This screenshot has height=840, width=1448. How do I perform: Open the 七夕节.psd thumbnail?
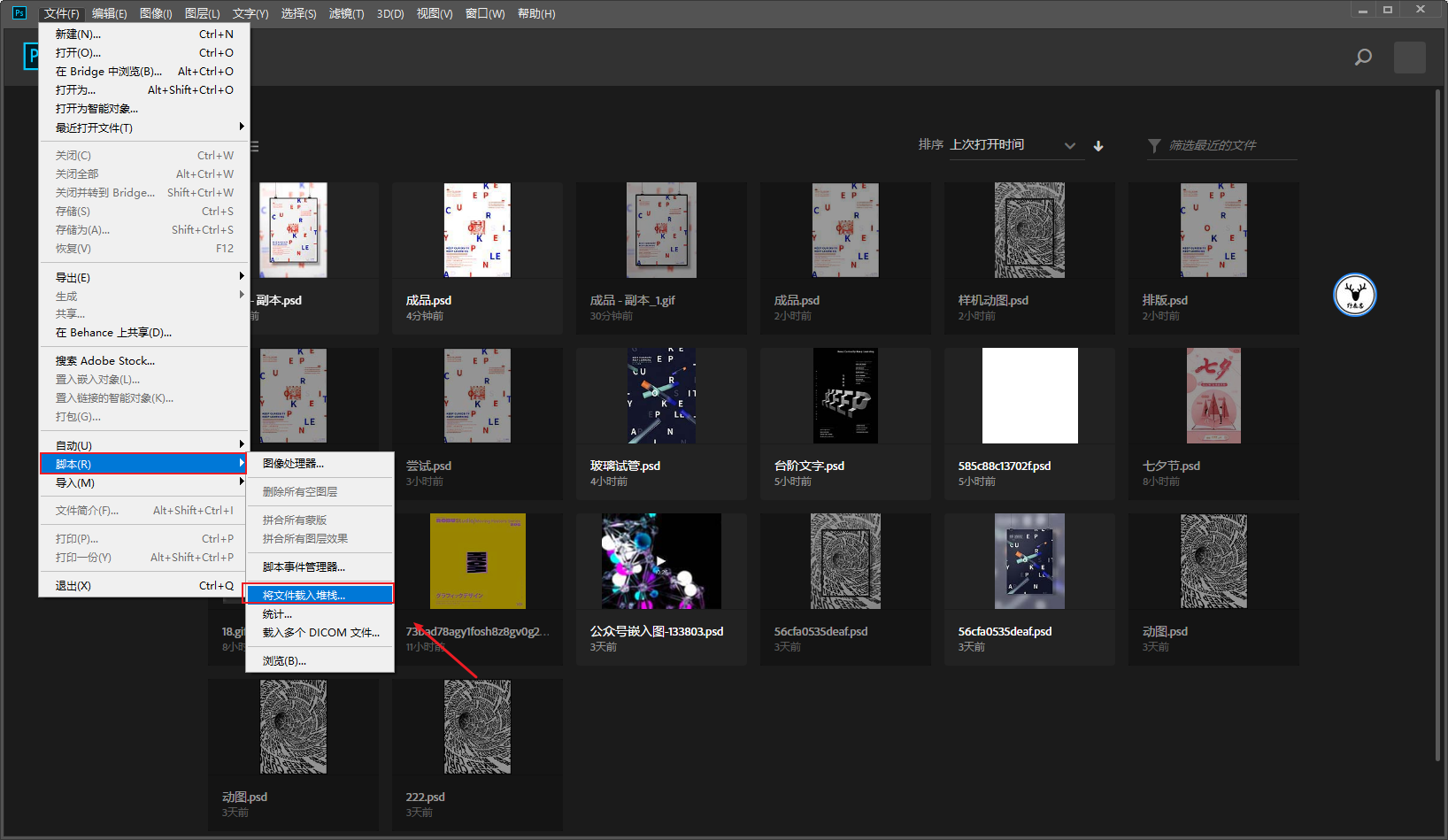point(1213,396)
